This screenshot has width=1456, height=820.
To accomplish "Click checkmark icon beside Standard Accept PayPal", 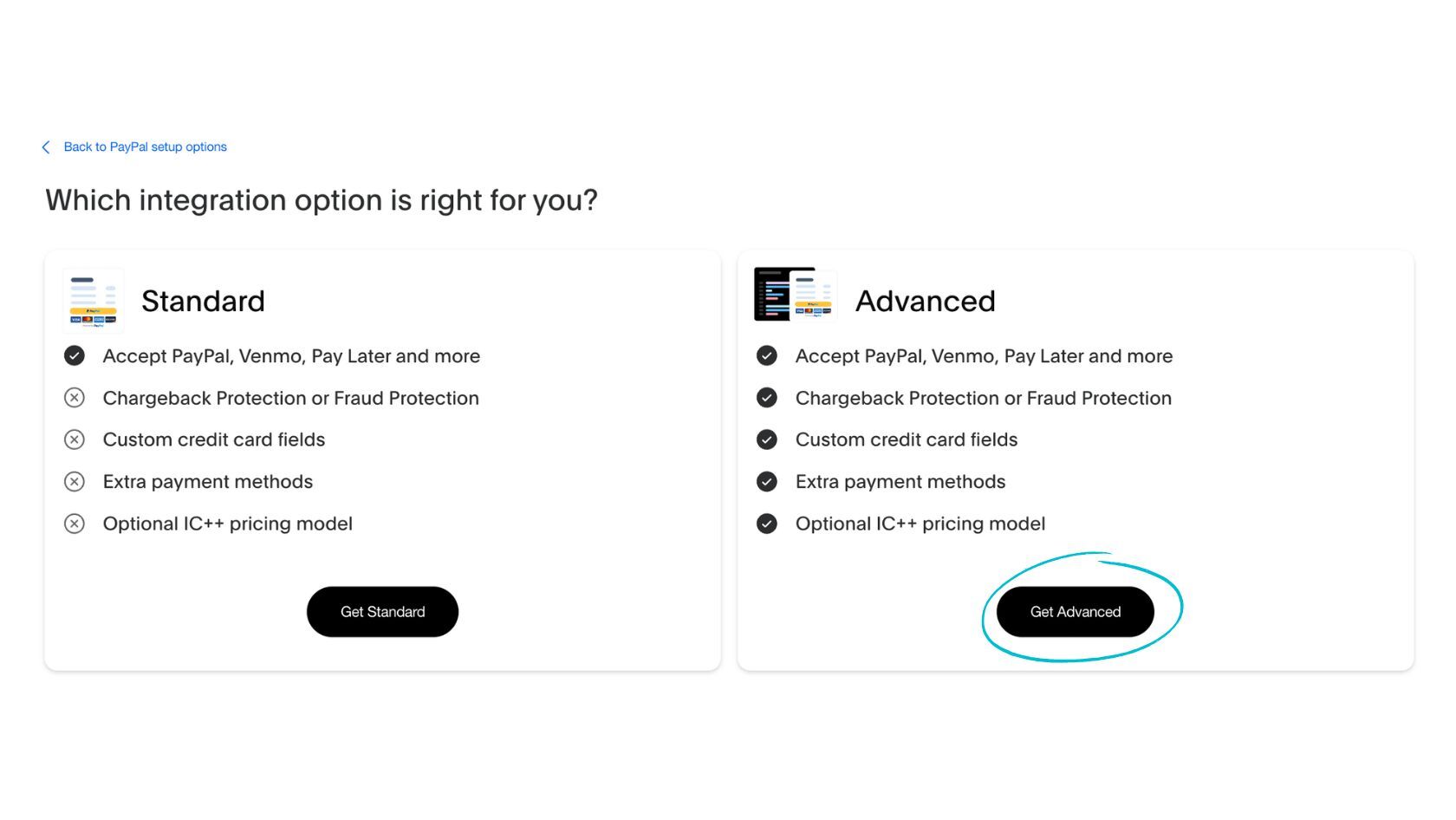I will tap(75, 355).
